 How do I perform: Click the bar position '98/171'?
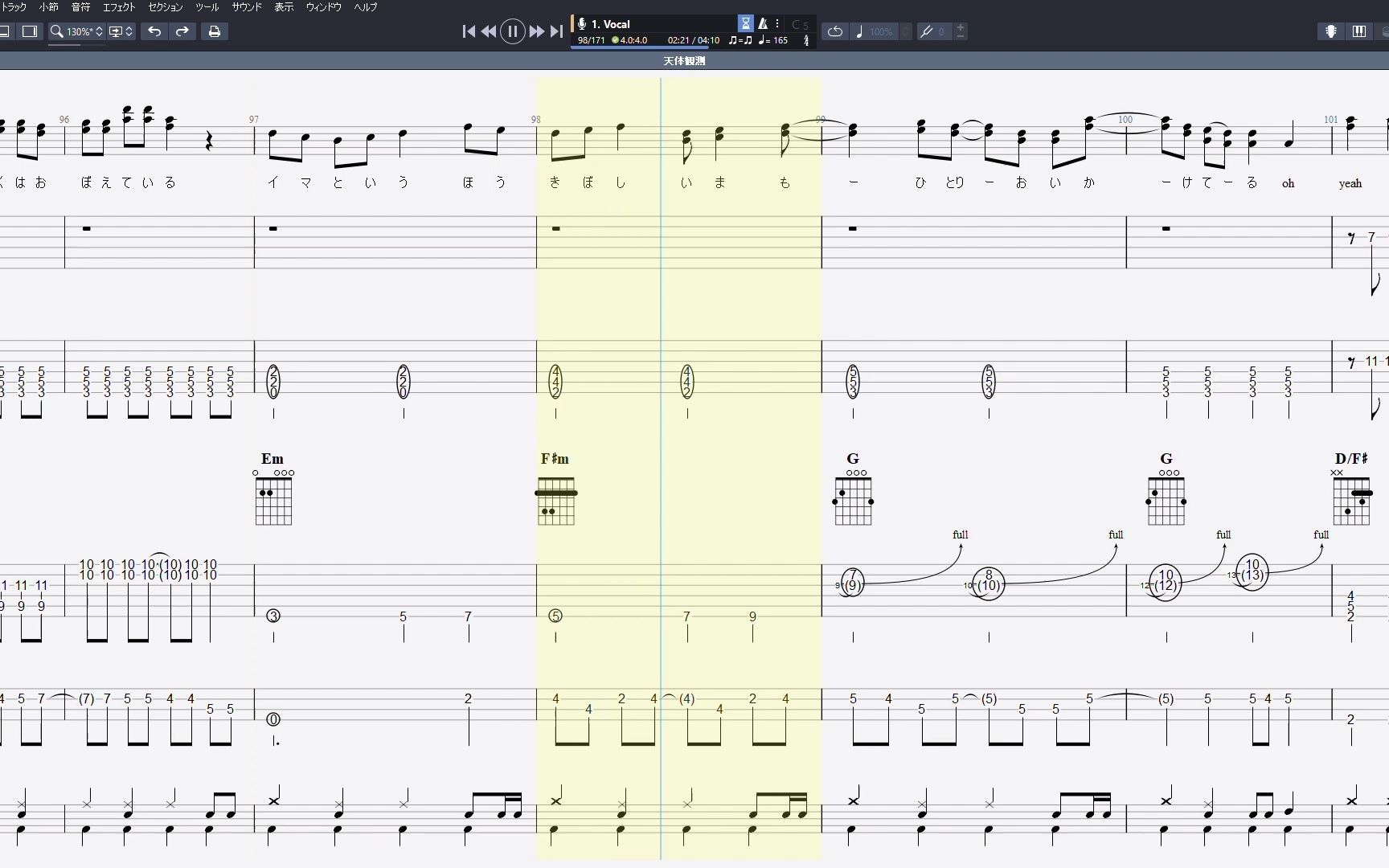click(591, 40)
